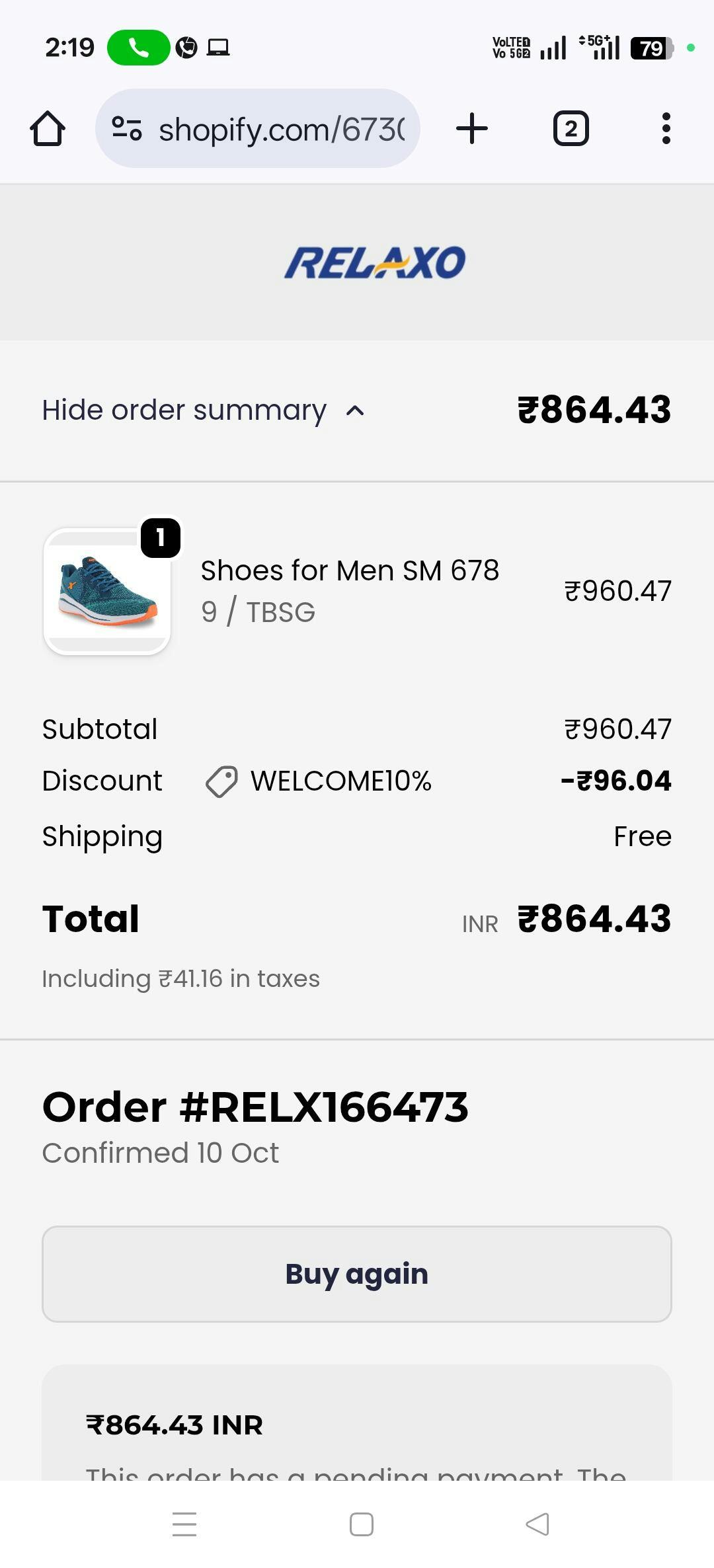Tap the browser home icon
The width and height of the screenshot is (714, 1568).
(x=48, y=128)
